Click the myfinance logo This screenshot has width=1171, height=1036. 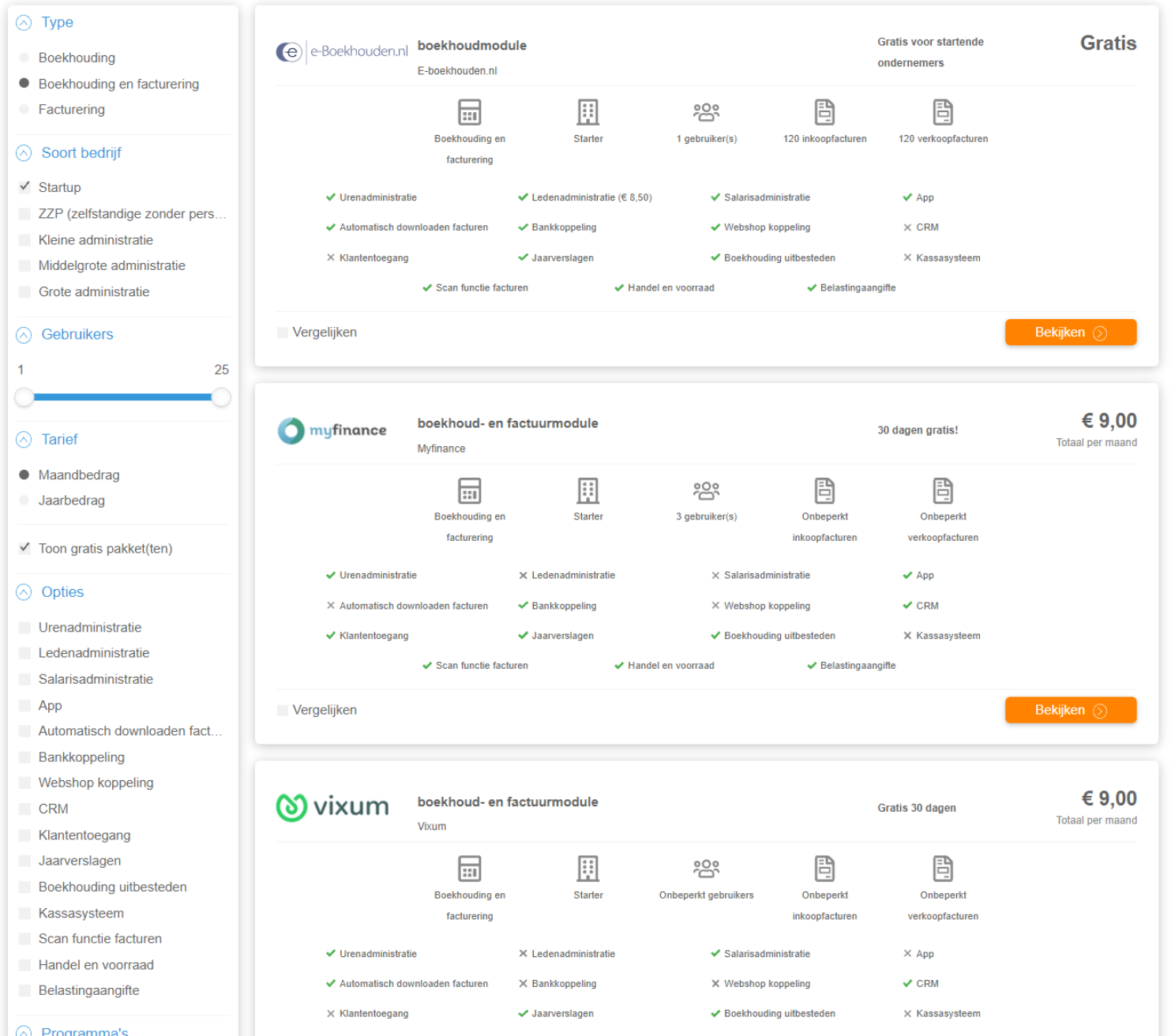coord(332,430)
